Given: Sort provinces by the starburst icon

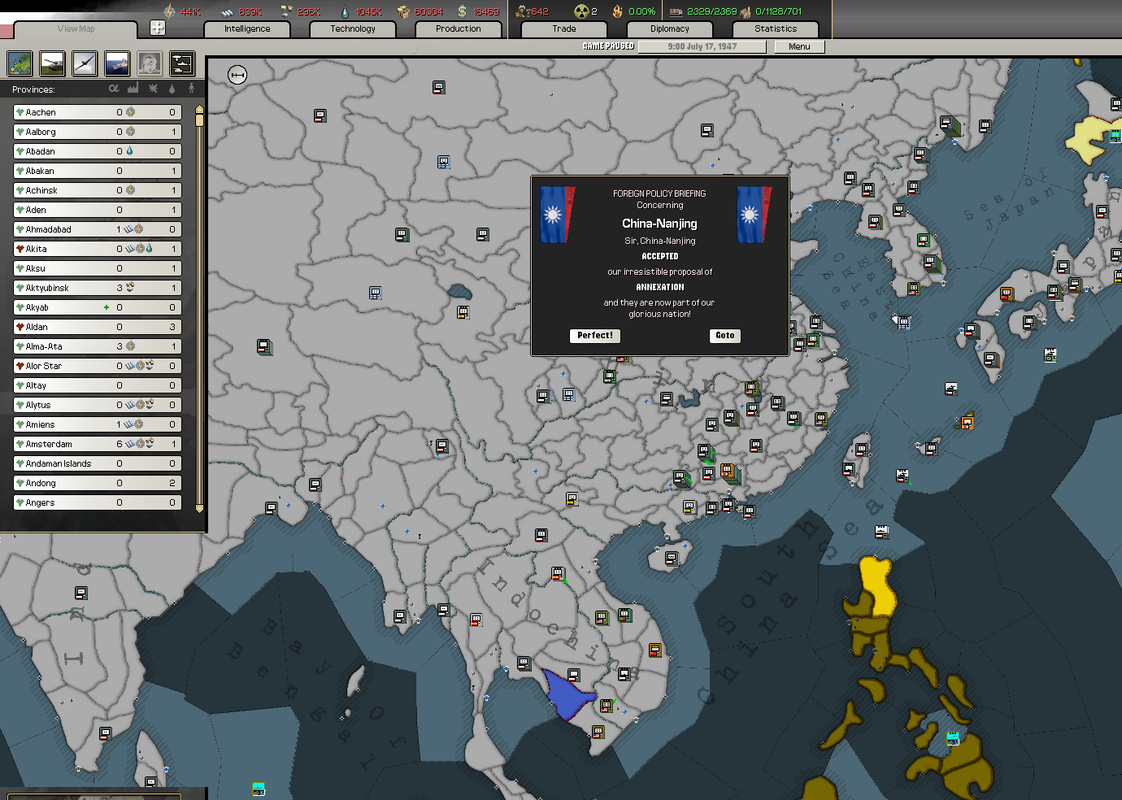Looking at the screenshot, I should tap(152, 89).
